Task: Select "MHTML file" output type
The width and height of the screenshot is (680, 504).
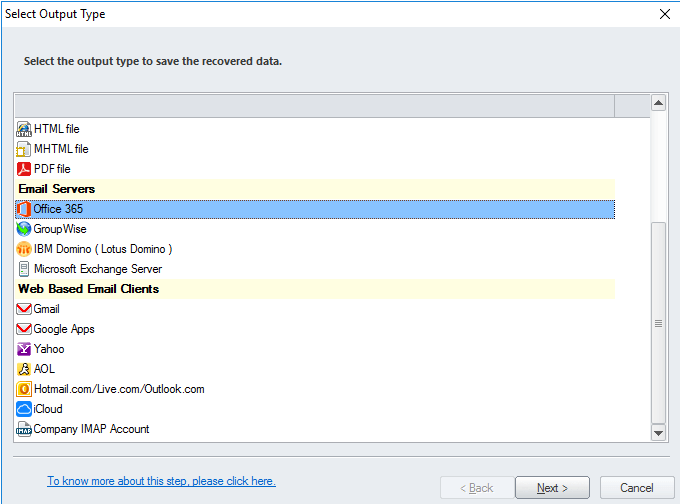Action: [x=61, y=149]
